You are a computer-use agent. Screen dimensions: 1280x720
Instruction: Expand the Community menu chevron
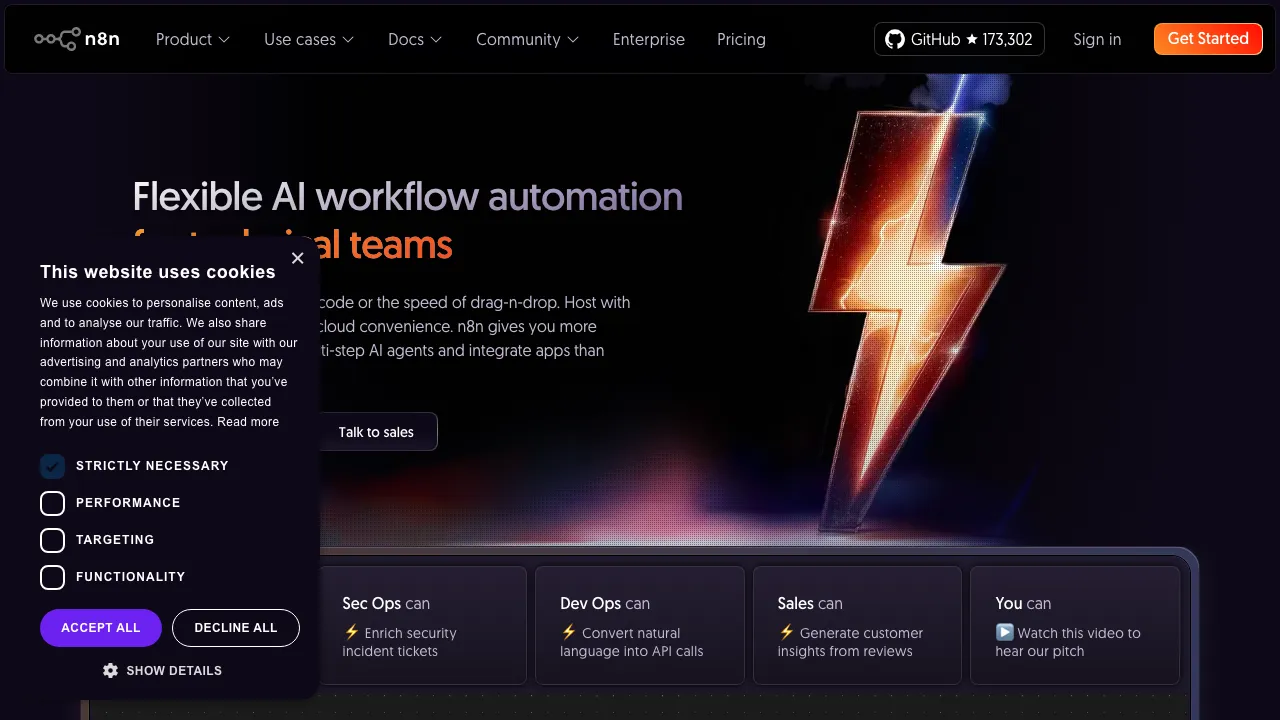click(573, 39)
